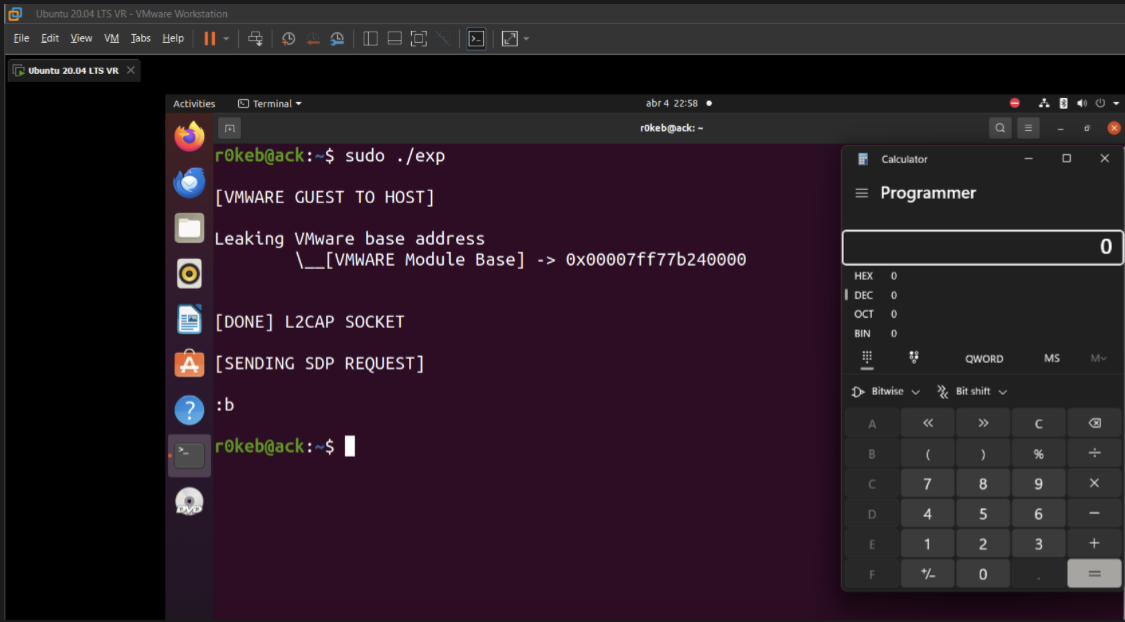The height and width of the screenshot is (622, 1125).
Task: Expand the Bitwise operations dropdown
Action: coord(886,392)
